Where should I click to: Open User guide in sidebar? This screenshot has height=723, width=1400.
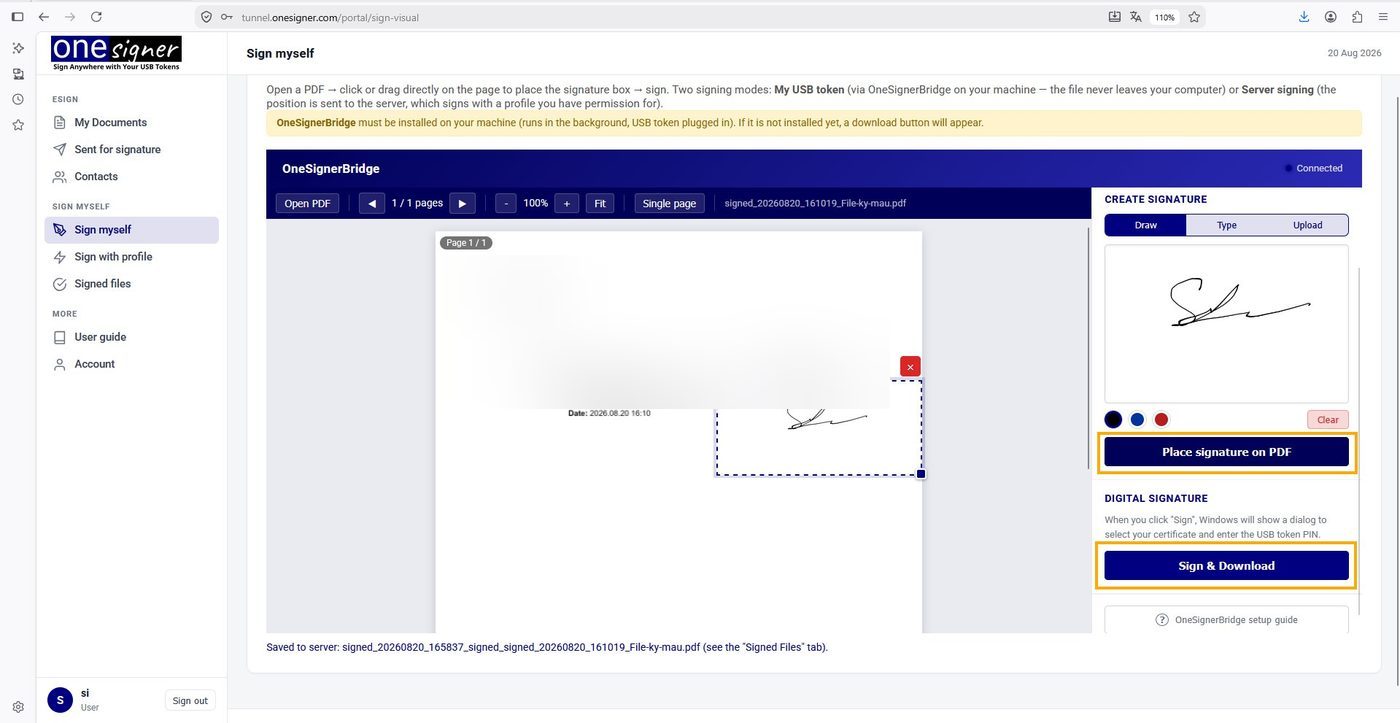tap(132, 337)
